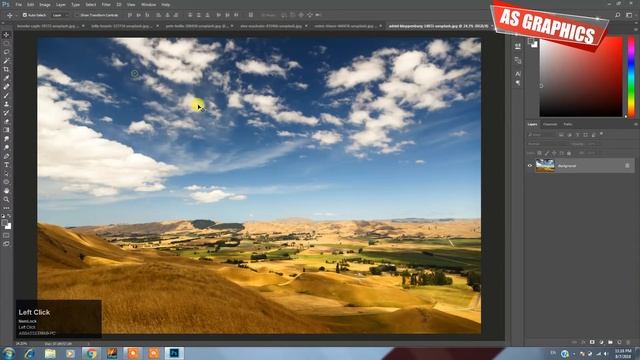Click the Lock transparent pixels icon
The image size is (640, 360).
point(539,153)
